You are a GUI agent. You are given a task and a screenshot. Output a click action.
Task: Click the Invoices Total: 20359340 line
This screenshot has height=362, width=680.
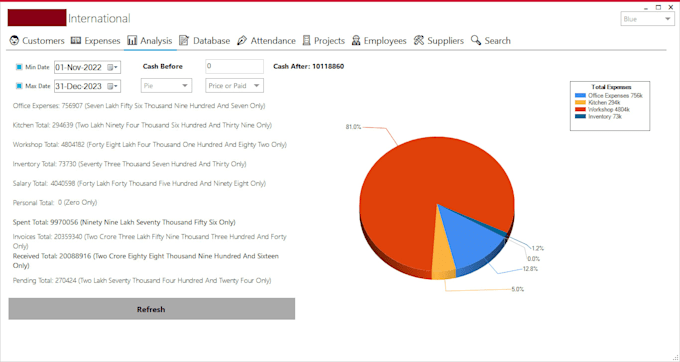150,241
